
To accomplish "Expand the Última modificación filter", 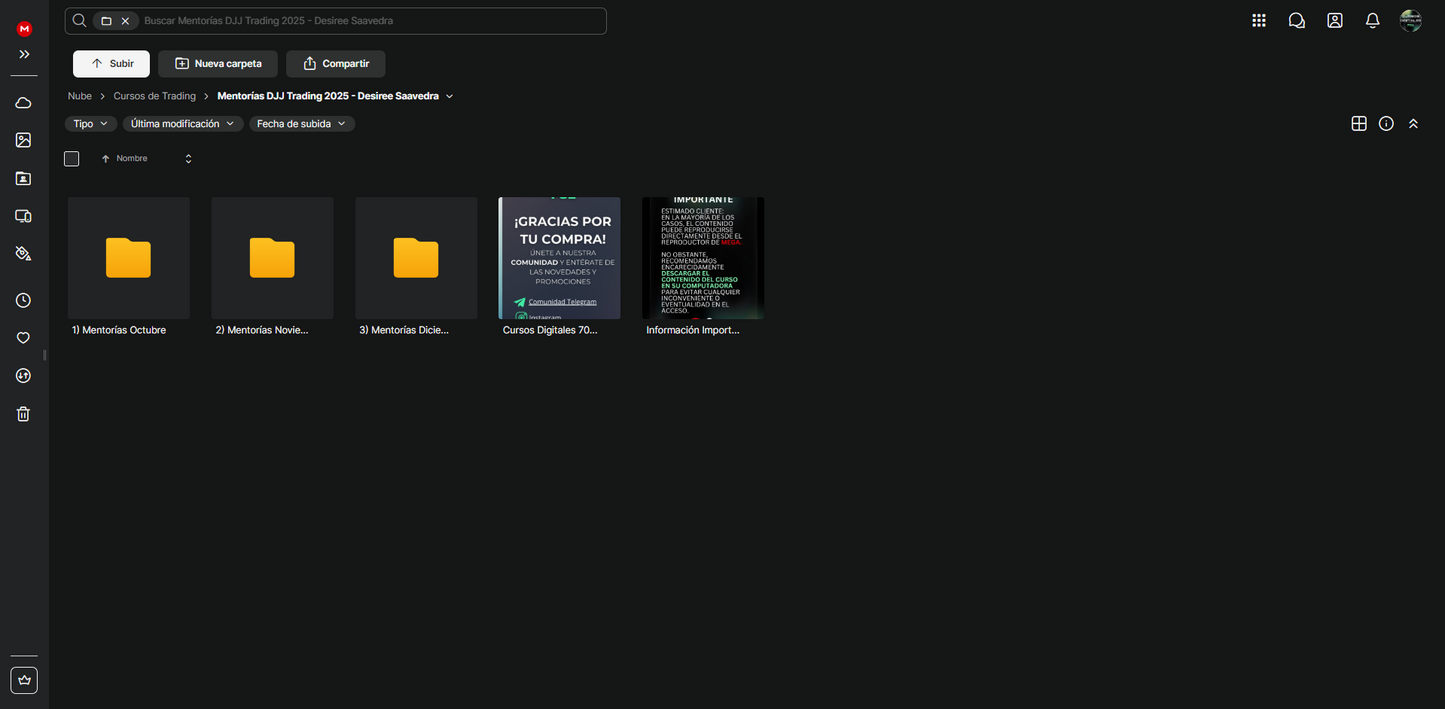I will point(183,124).
